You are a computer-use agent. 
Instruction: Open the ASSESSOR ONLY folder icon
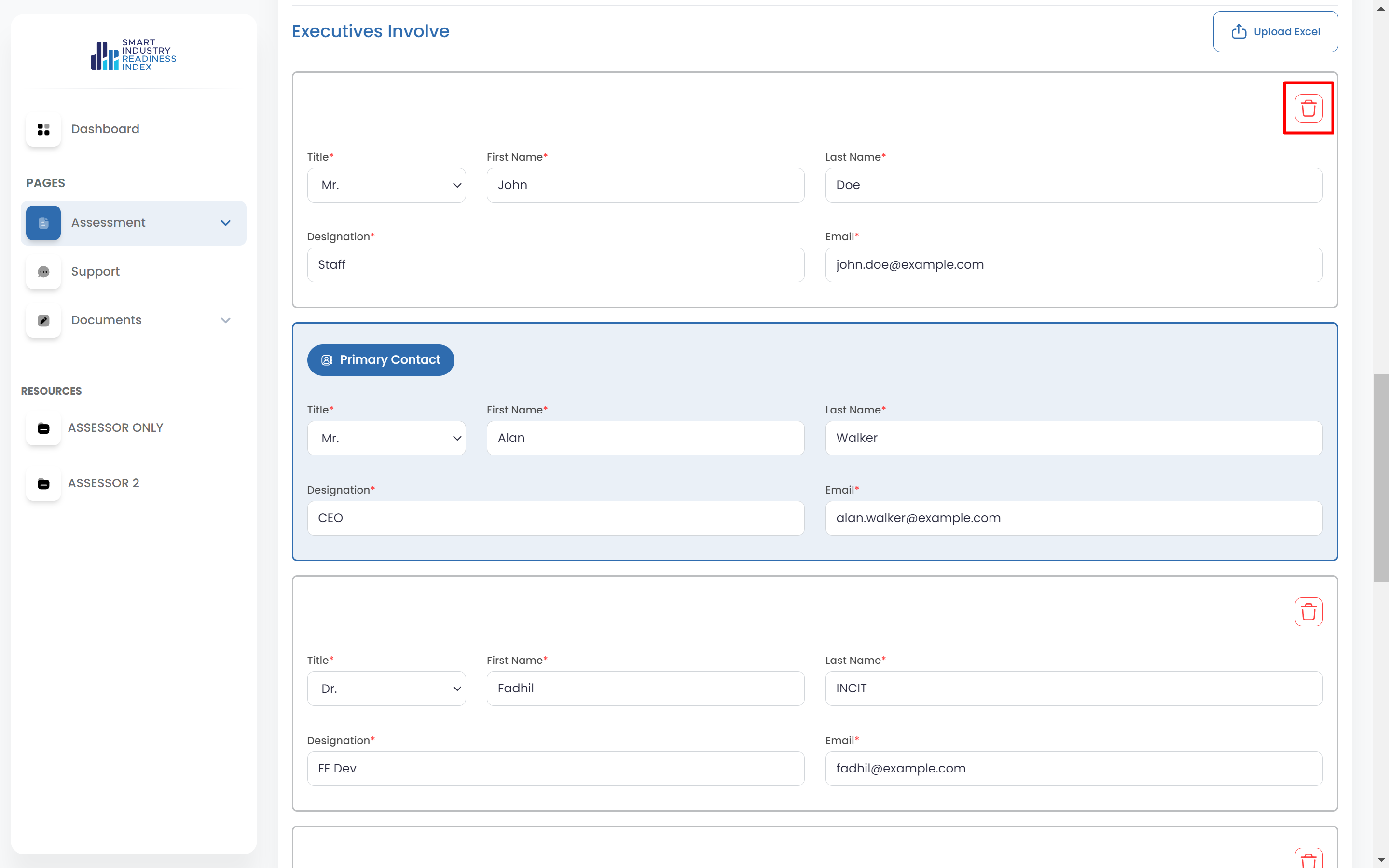click(x=43, y=428)
